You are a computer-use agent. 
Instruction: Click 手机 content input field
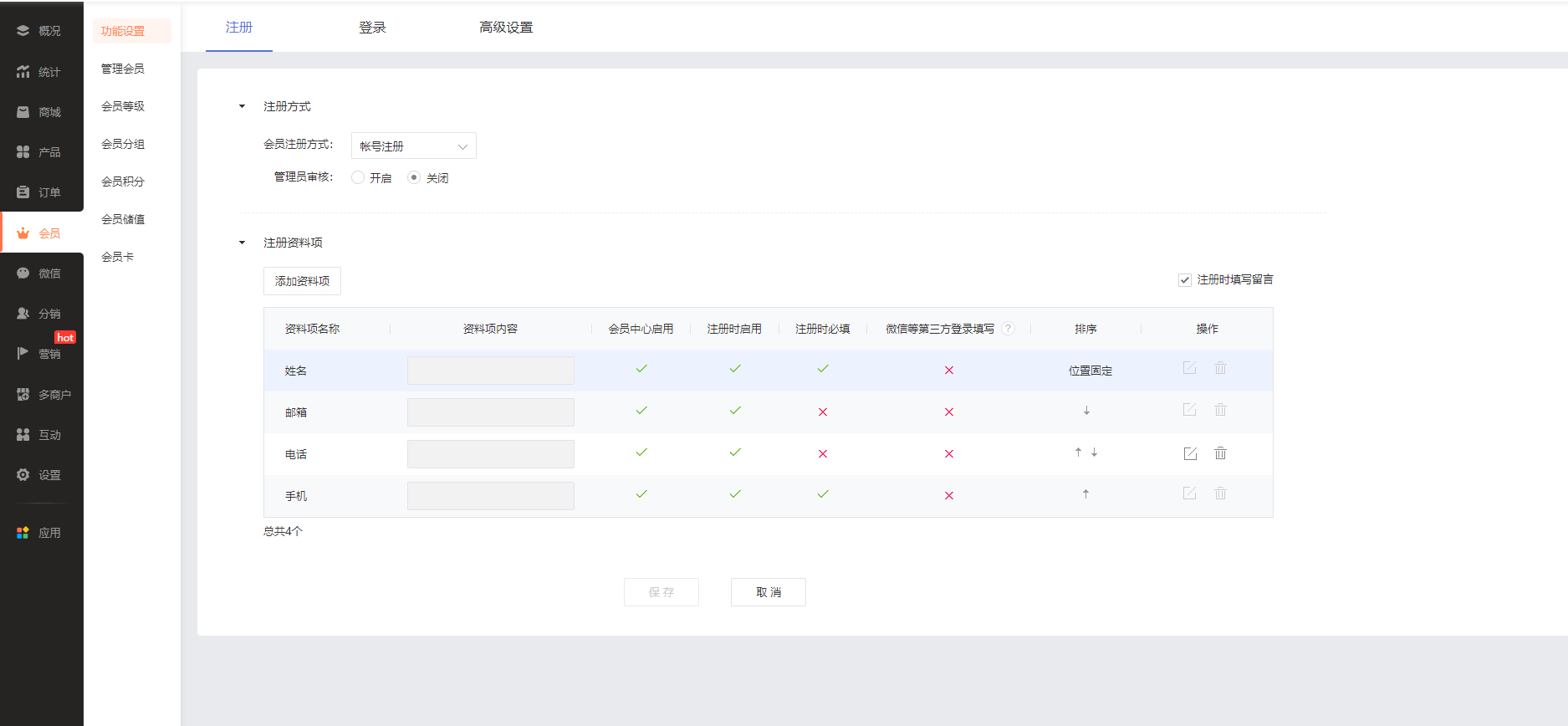(x=491, y=496)
